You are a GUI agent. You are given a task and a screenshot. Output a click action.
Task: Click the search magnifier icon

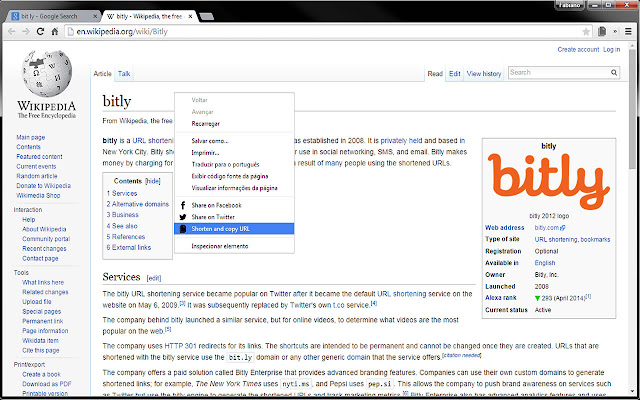[614, 73]
